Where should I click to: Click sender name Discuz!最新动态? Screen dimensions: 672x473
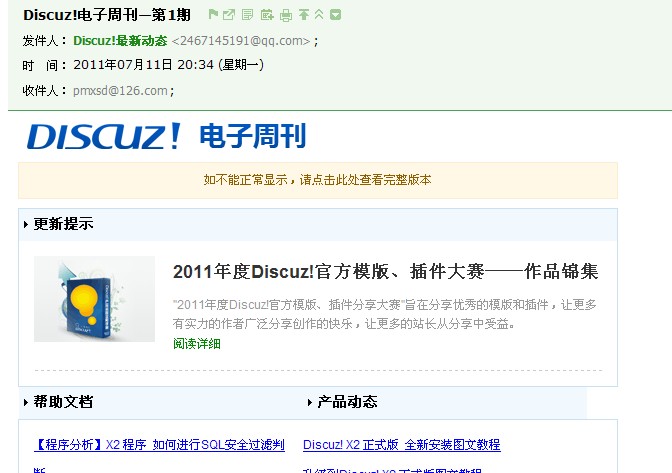120,41
